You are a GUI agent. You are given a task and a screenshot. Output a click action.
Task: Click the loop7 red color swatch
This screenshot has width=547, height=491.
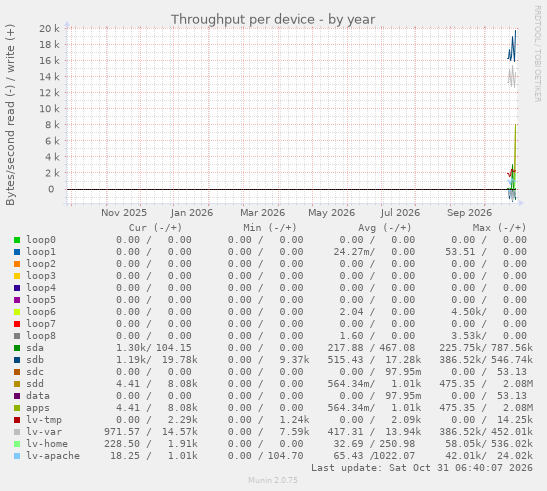coord(17,324)
